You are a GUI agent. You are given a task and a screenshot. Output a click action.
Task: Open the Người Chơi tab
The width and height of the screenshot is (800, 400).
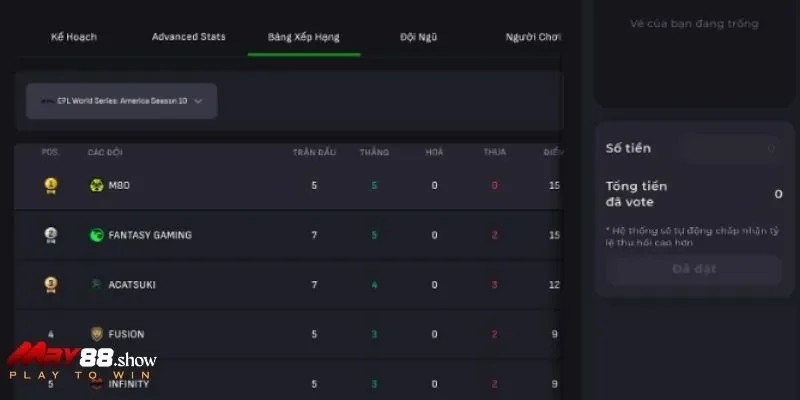533,37
